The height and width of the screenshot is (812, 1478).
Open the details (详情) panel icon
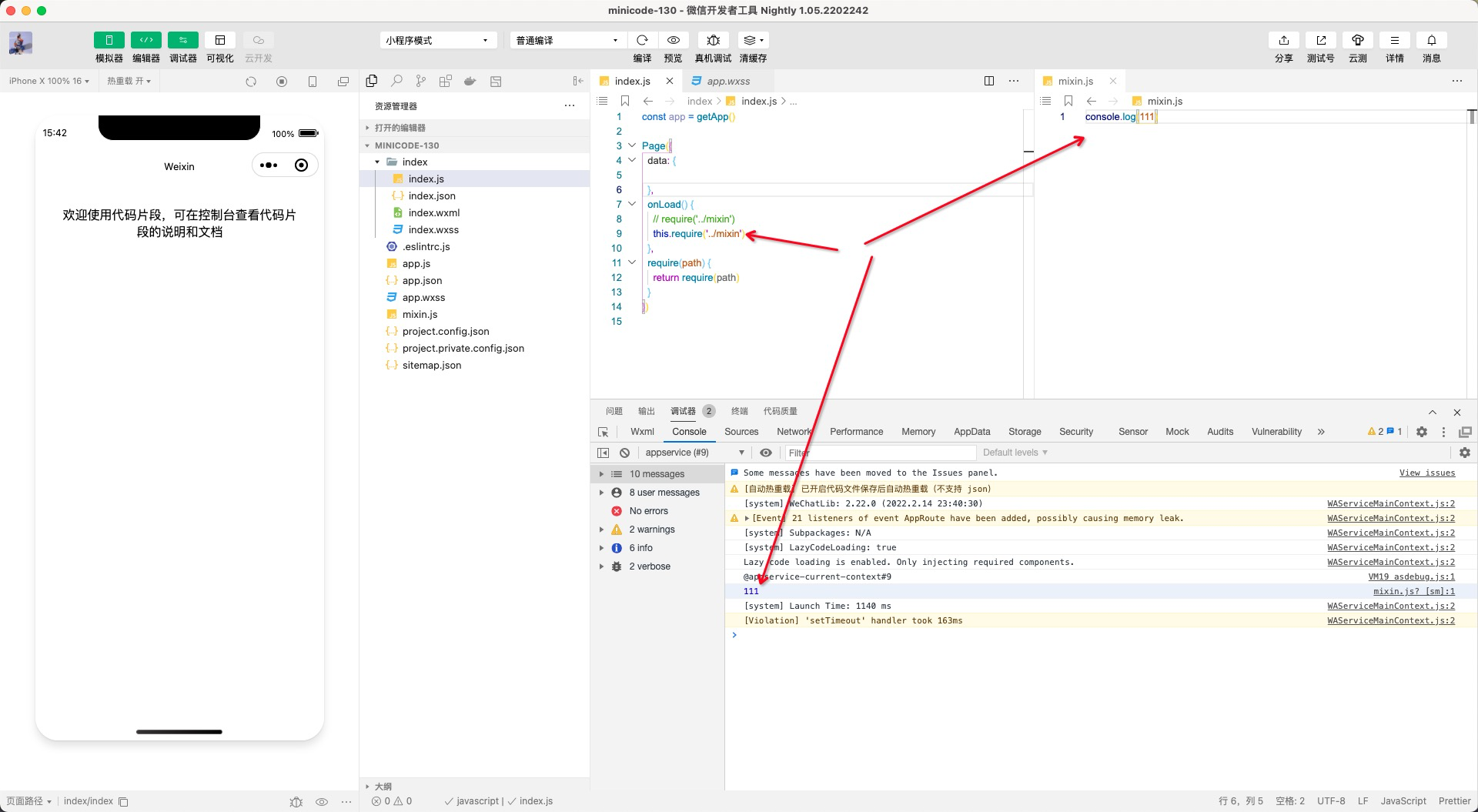click(x=1394, y=40)
